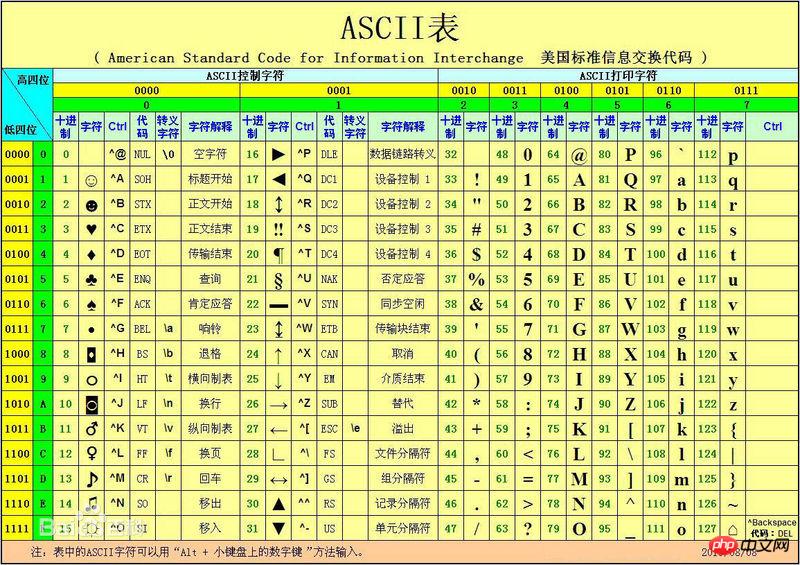Select the pilcrow ¶ beside 20
800x565 pixels.
[x=279, y=255]
